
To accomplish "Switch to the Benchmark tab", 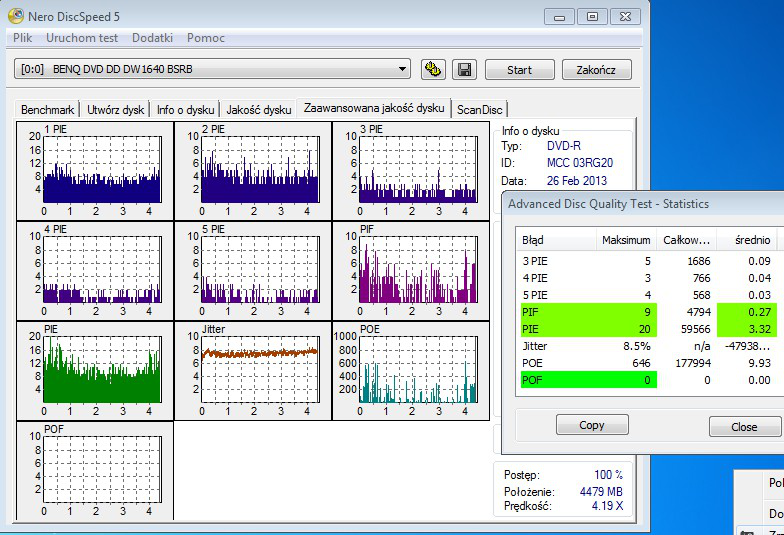I will point(48,110).
